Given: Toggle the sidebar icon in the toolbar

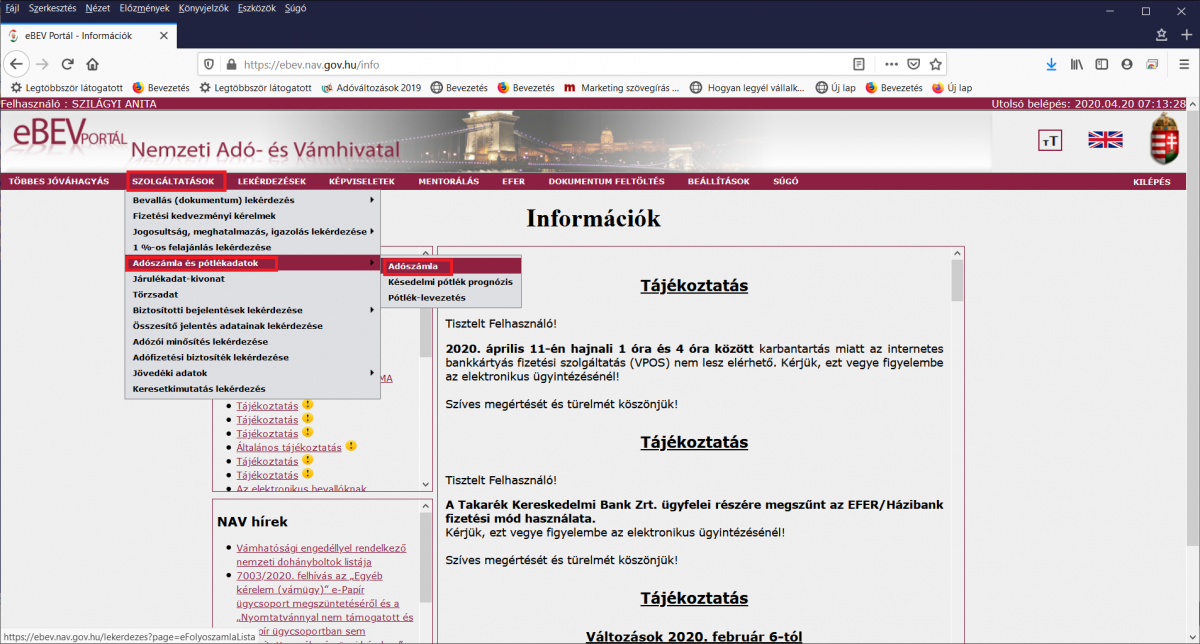Looking at the screenshot, I should [x=1102, y=63].
